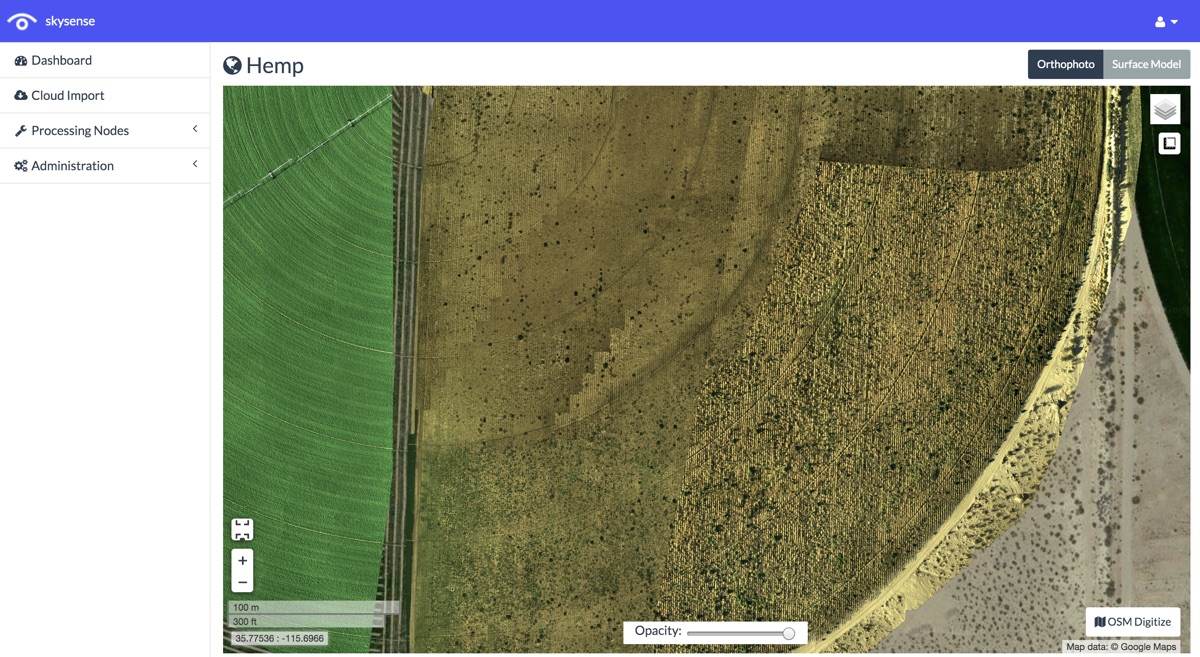Expand the Processing Nodes chevron
Screen dimensions: 1200x657
[x=195, y=129]
